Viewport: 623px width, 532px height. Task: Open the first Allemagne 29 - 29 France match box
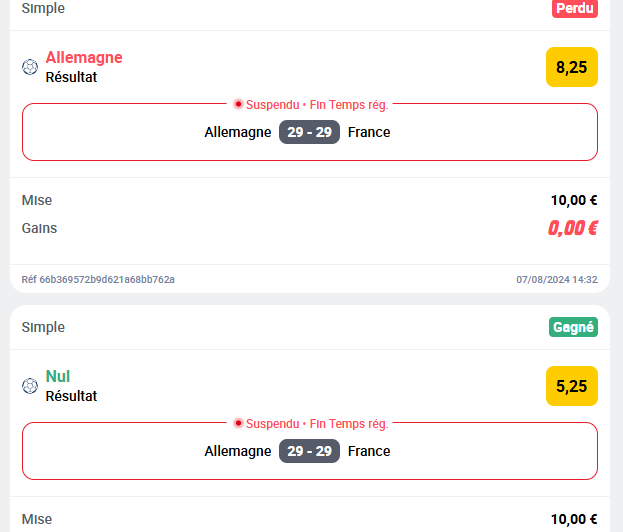point(310,132)
